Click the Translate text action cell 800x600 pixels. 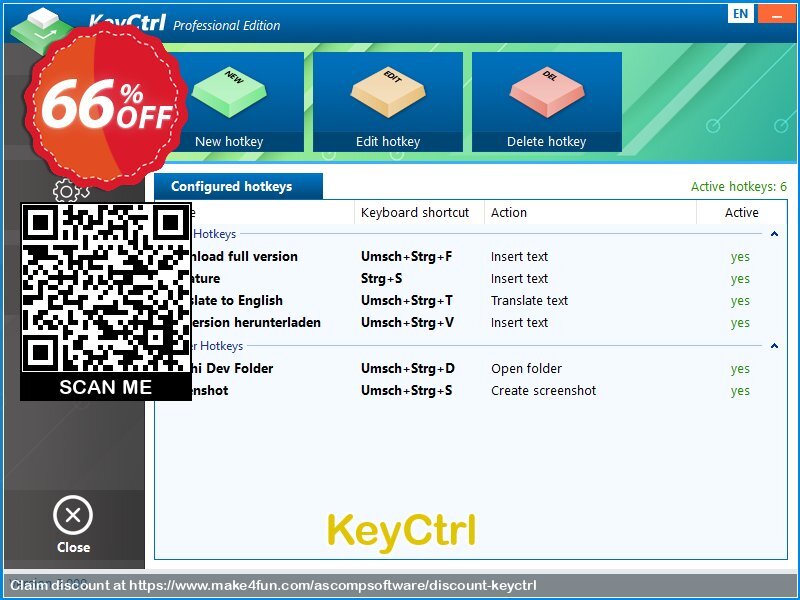tap(529, 301)
